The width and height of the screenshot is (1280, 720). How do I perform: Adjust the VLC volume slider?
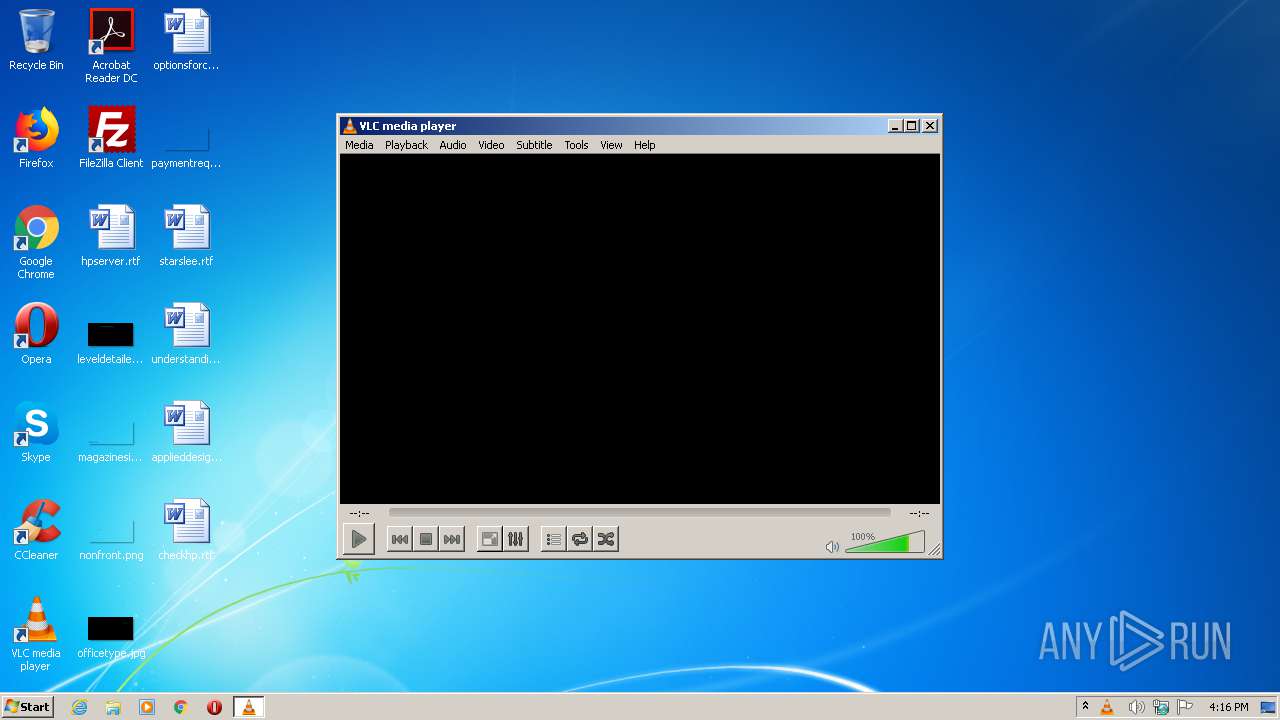click(884, 542)
